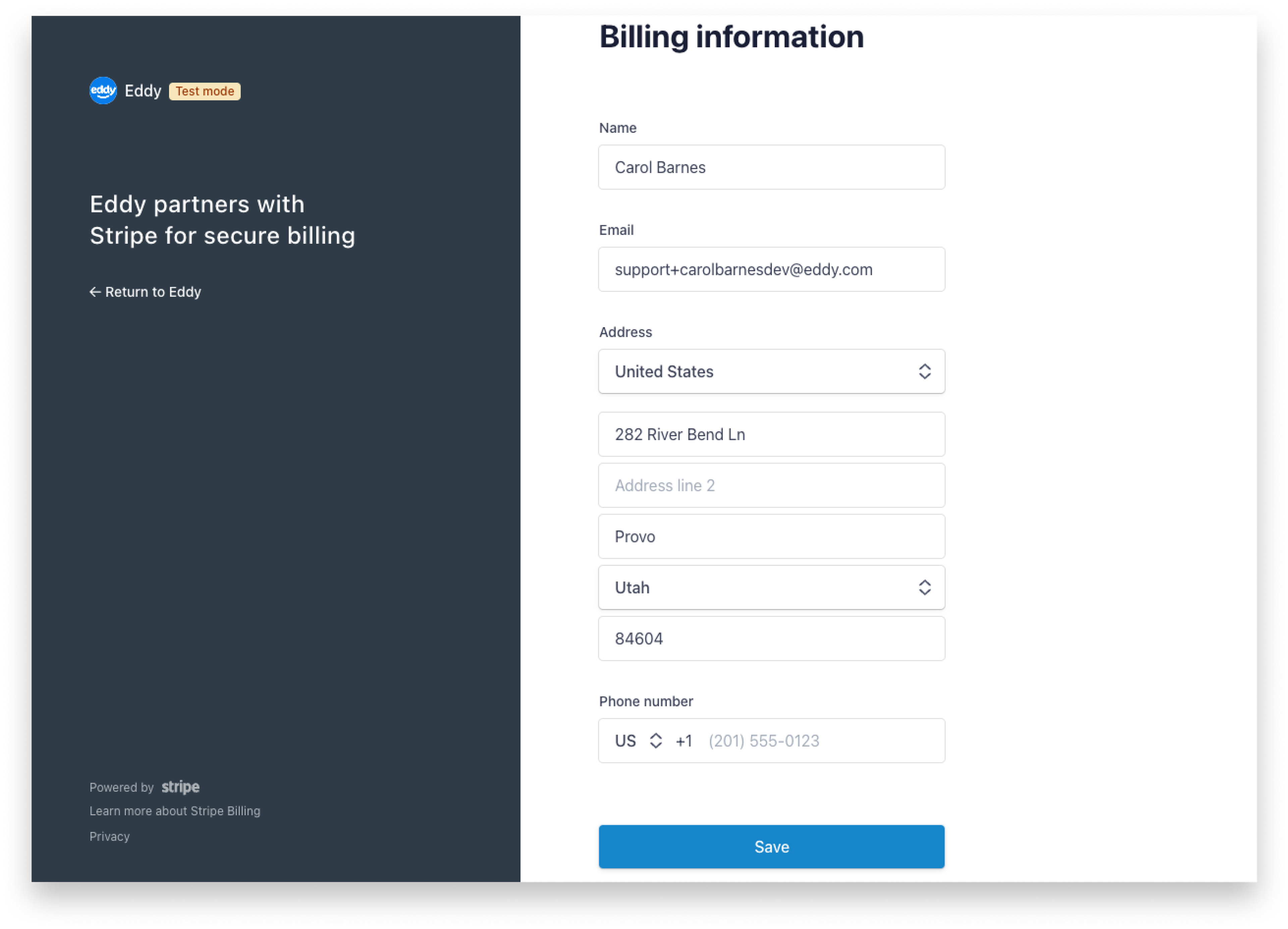Click the country selector chevron arrows

[x=924, y=372]
